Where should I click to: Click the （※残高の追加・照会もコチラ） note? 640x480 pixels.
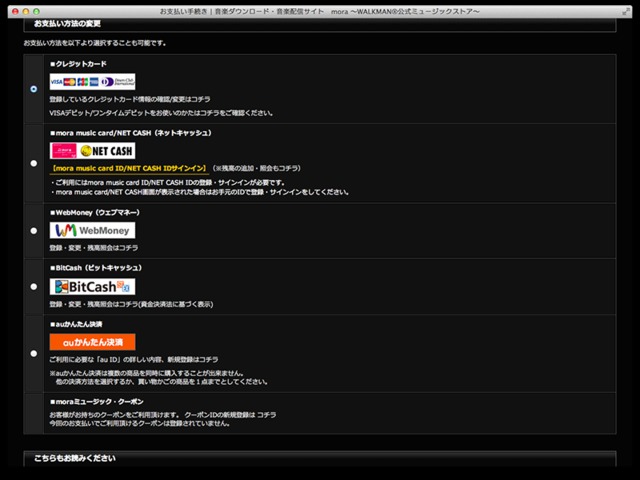click(257, 168)
